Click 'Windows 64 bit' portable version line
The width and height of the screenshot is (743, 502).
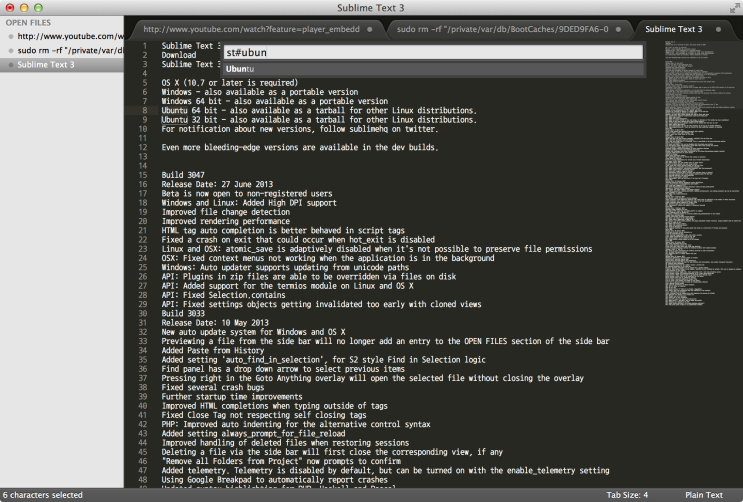click(x=274, y=101)
